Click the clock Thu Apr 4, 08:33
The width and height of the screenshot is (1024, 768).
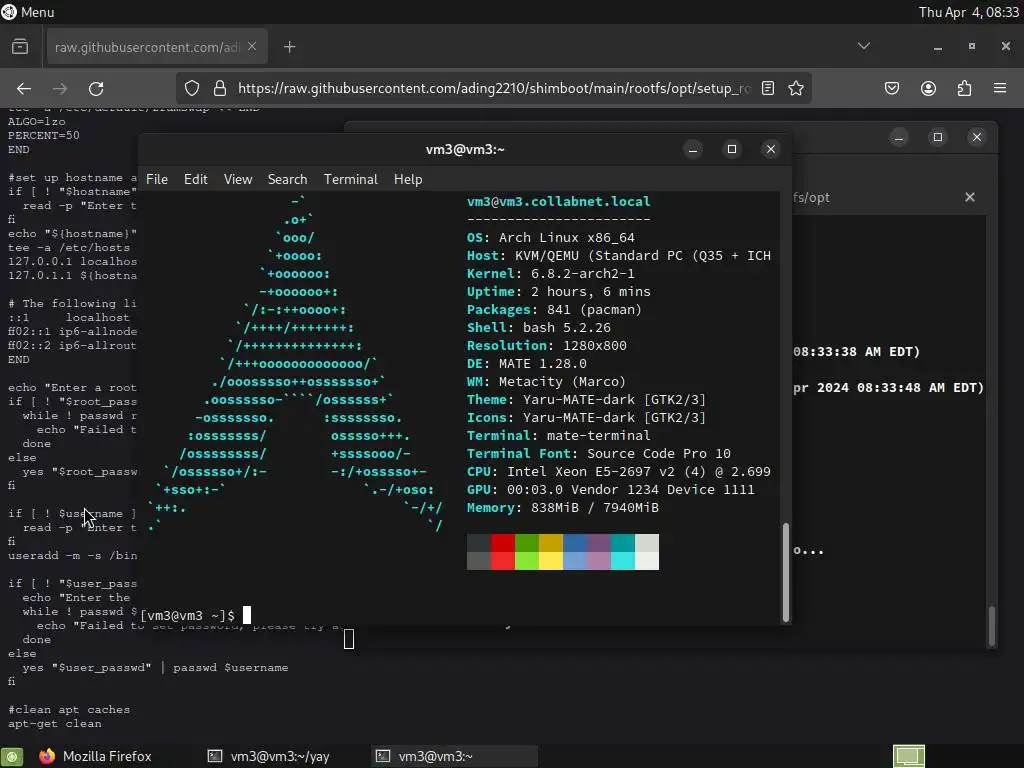tap(968, 12)
